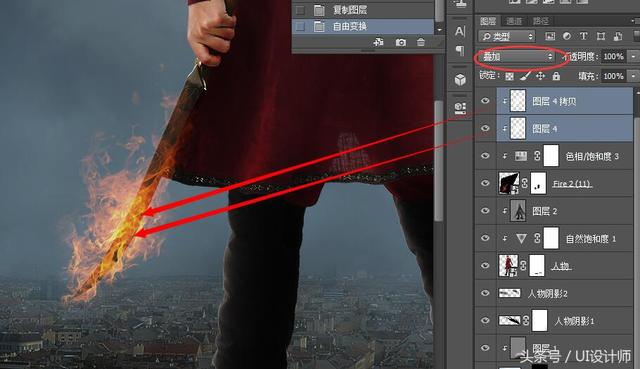Select the 图层 4 layer name
The width and height of the screenshot is (640, 369).
click(544, 129)
